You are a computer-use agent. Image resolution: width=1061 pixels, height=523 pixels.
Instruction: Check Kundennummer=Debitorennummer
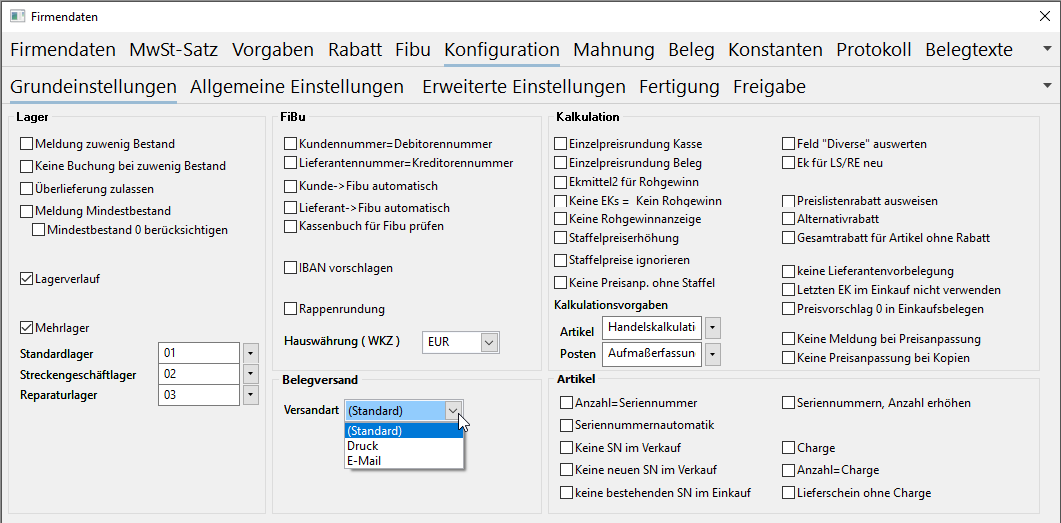pos(290,143)
